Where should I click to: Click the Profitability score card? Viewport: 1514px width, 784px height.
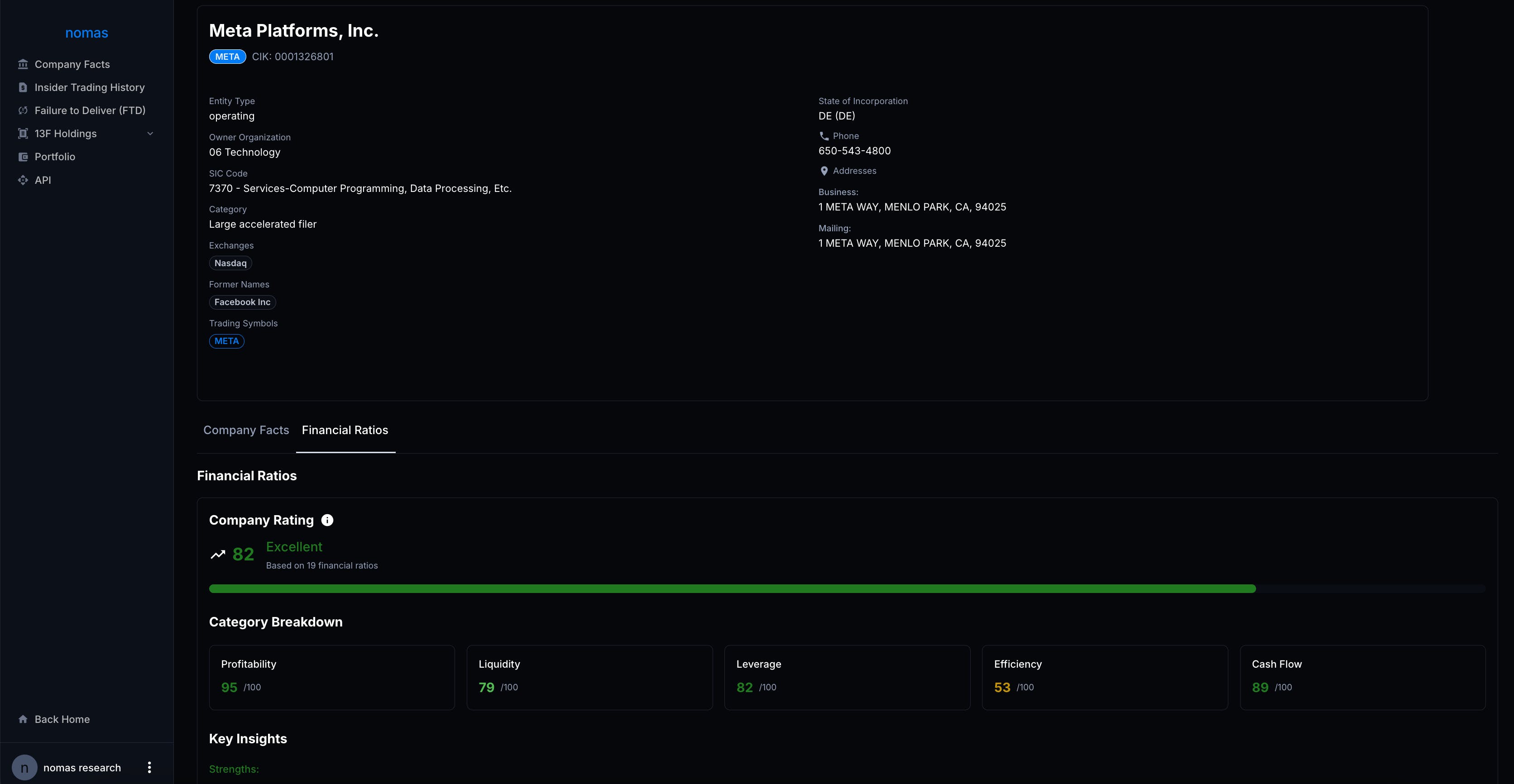coord(331,677)
